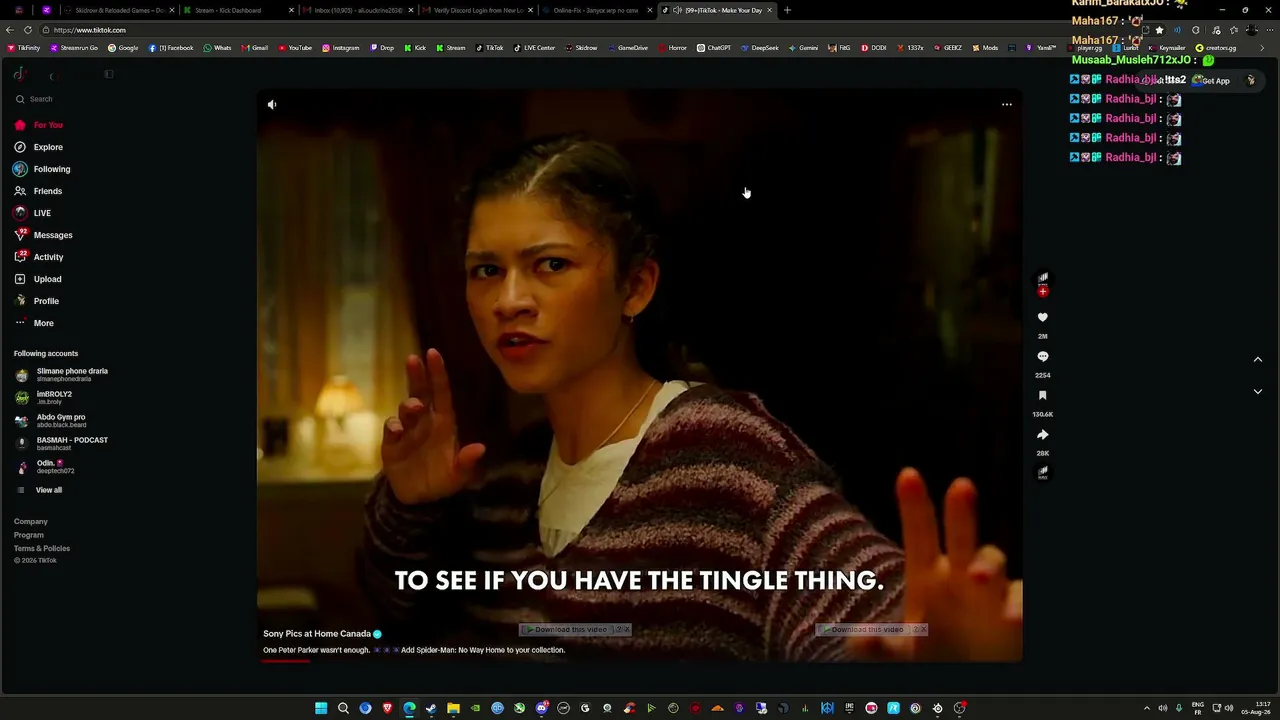The image size is (1280, 720).
Task: Bookmark the video to favorites
Action: point(1043,395)
